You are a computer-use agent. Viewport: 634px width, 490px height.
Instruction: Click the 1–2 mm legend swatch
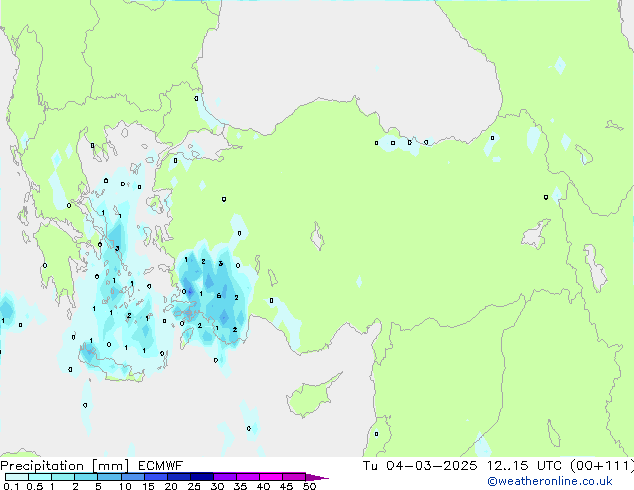[63, 477]
